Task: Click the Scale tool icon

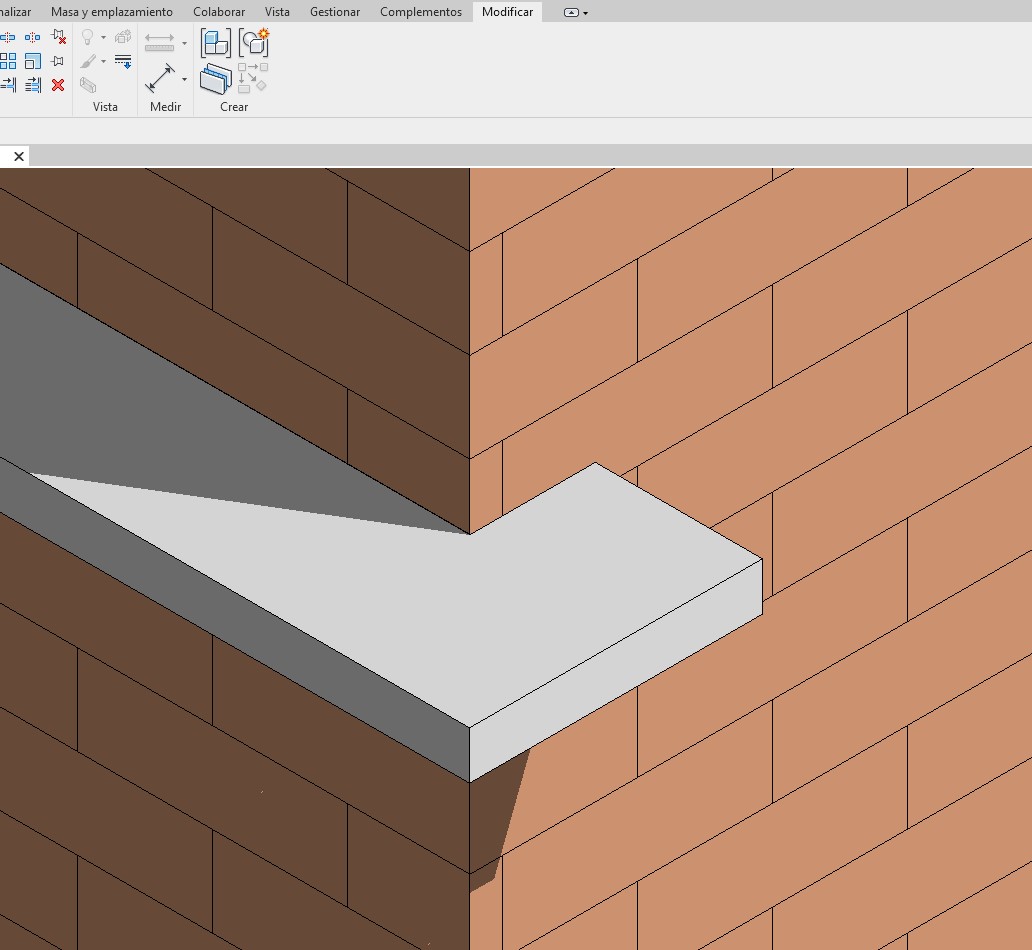Action: [x=32, y=61]
